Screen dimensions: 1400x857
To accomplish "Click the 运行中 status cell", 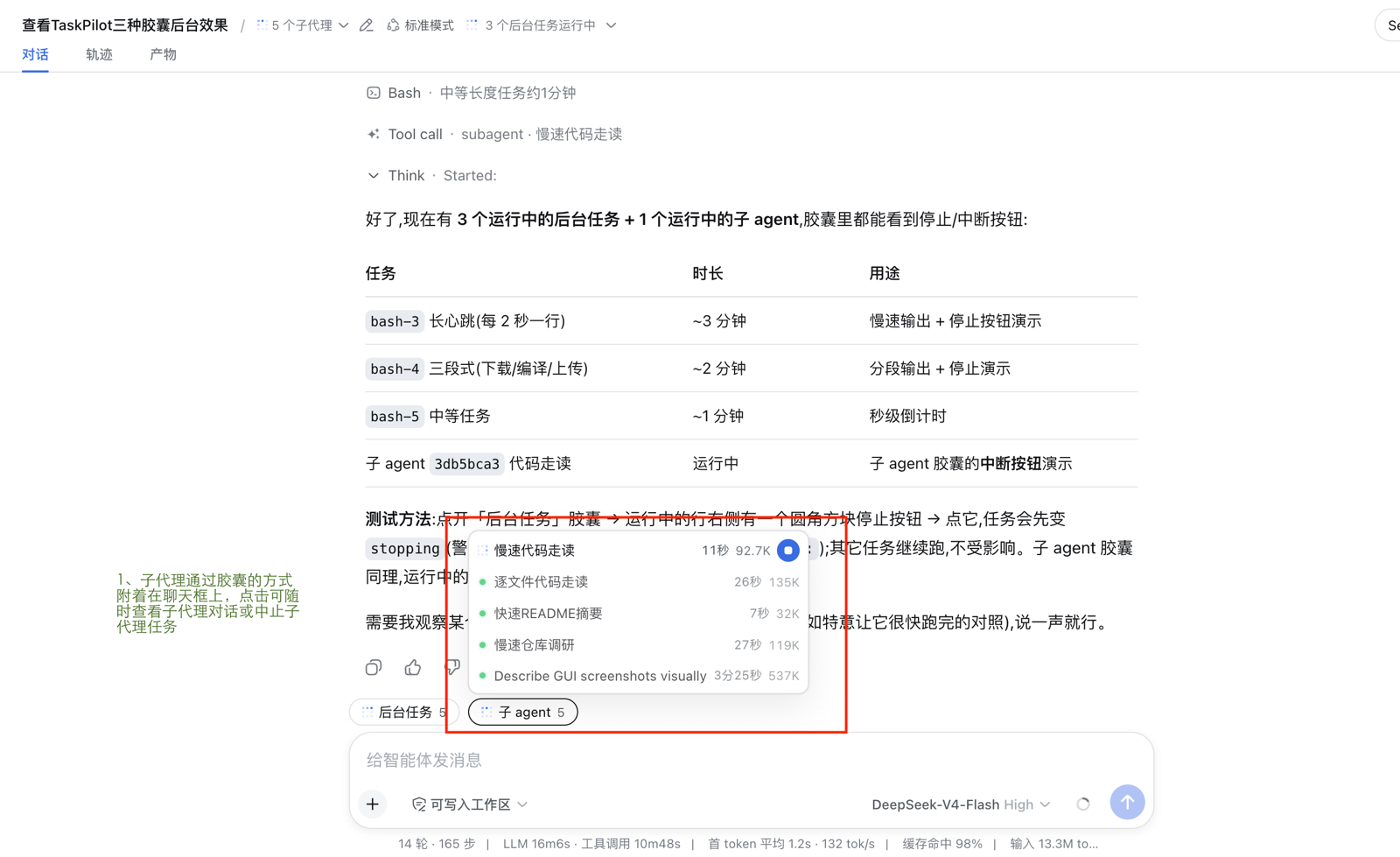I will pyautogui.click(x=716, y=464).
